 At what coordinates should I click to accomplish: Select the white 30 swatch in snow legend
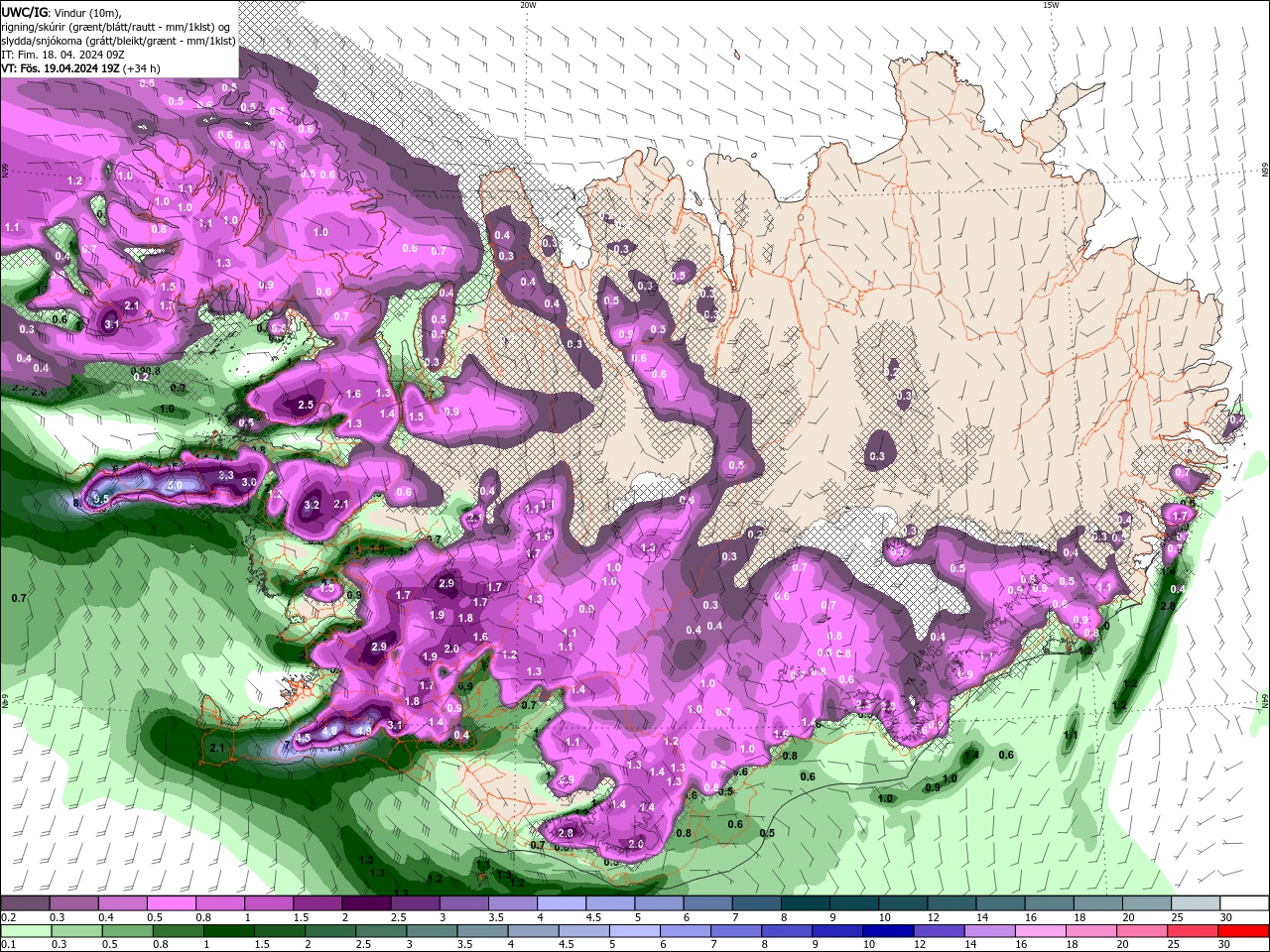coord(1244,903)
